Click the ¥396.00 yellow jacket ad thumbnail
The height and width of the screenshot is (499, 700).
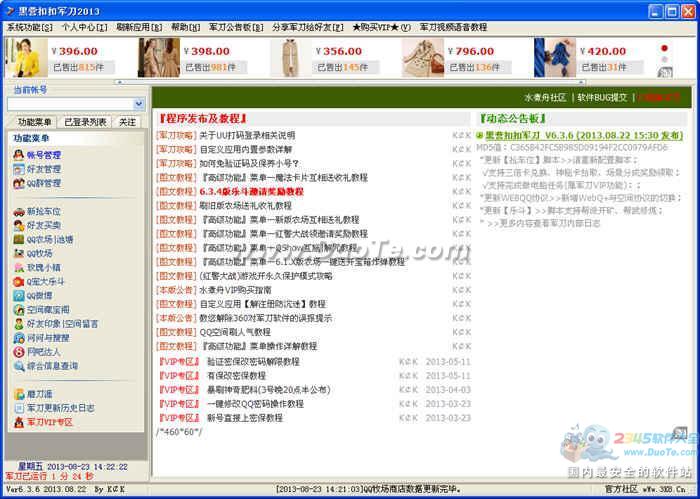coord(26,58)
